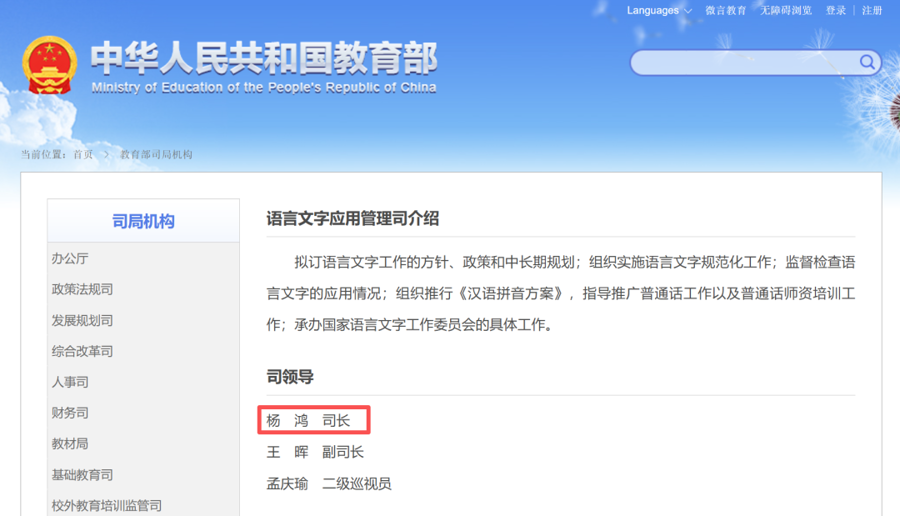Open the 微言教育 link

[x=725, y=10]
